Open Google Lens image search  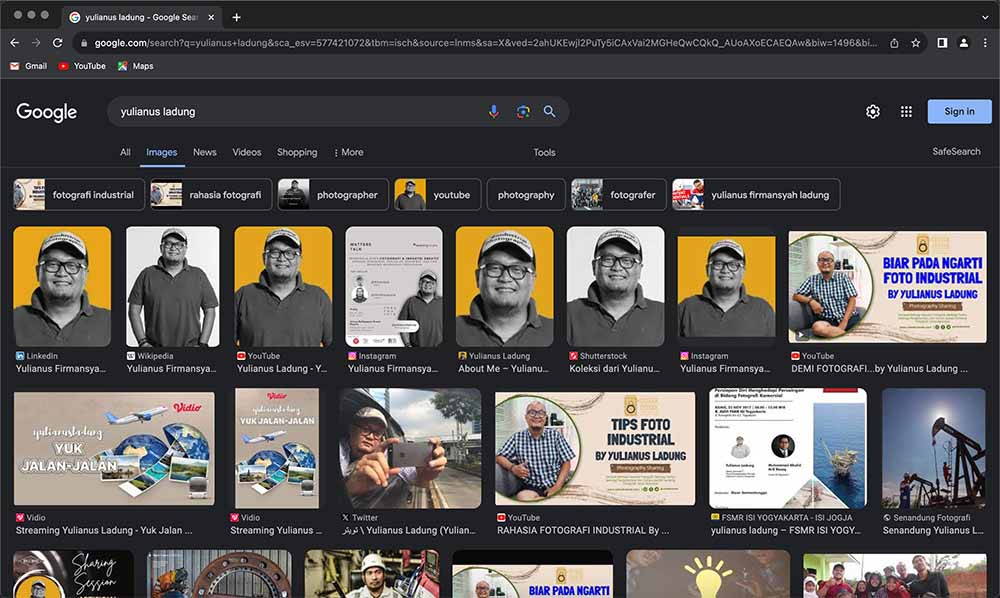point(522,112)
